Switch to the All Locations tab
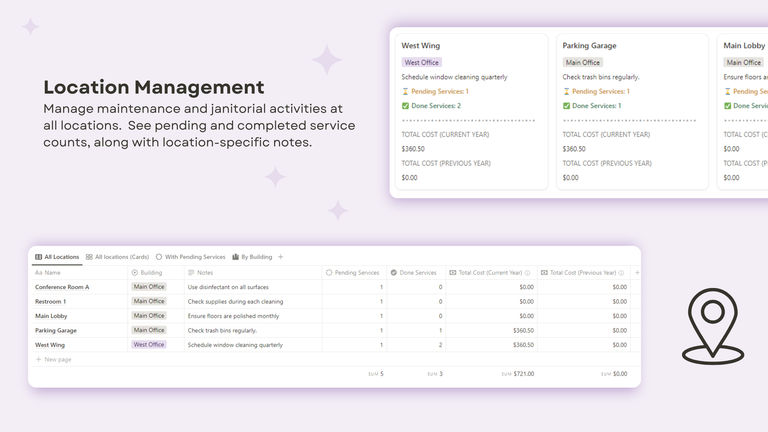This screenshot has height=432, width=768. click(x=57, y=257)
